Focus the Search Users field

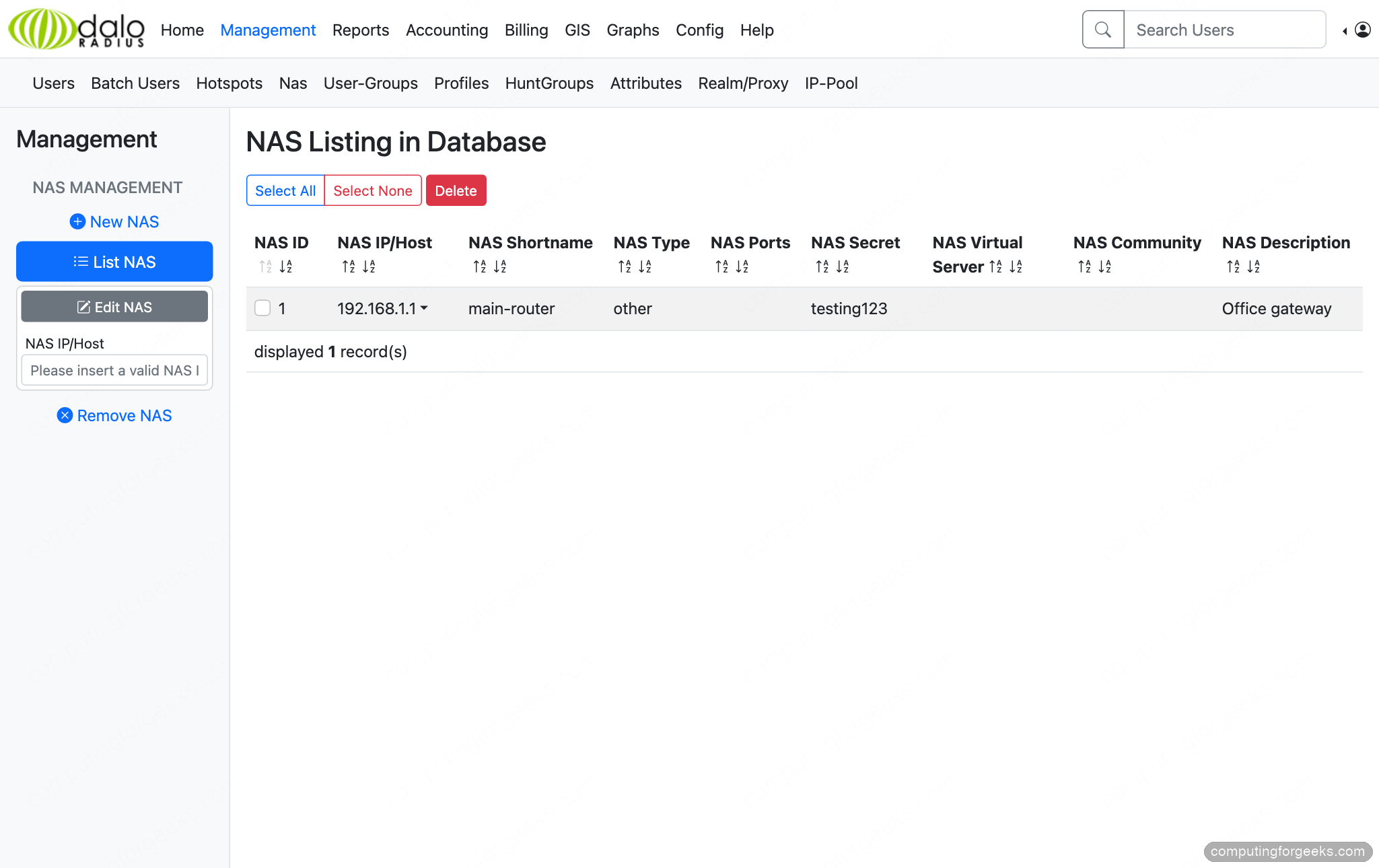click(1225, 30)
